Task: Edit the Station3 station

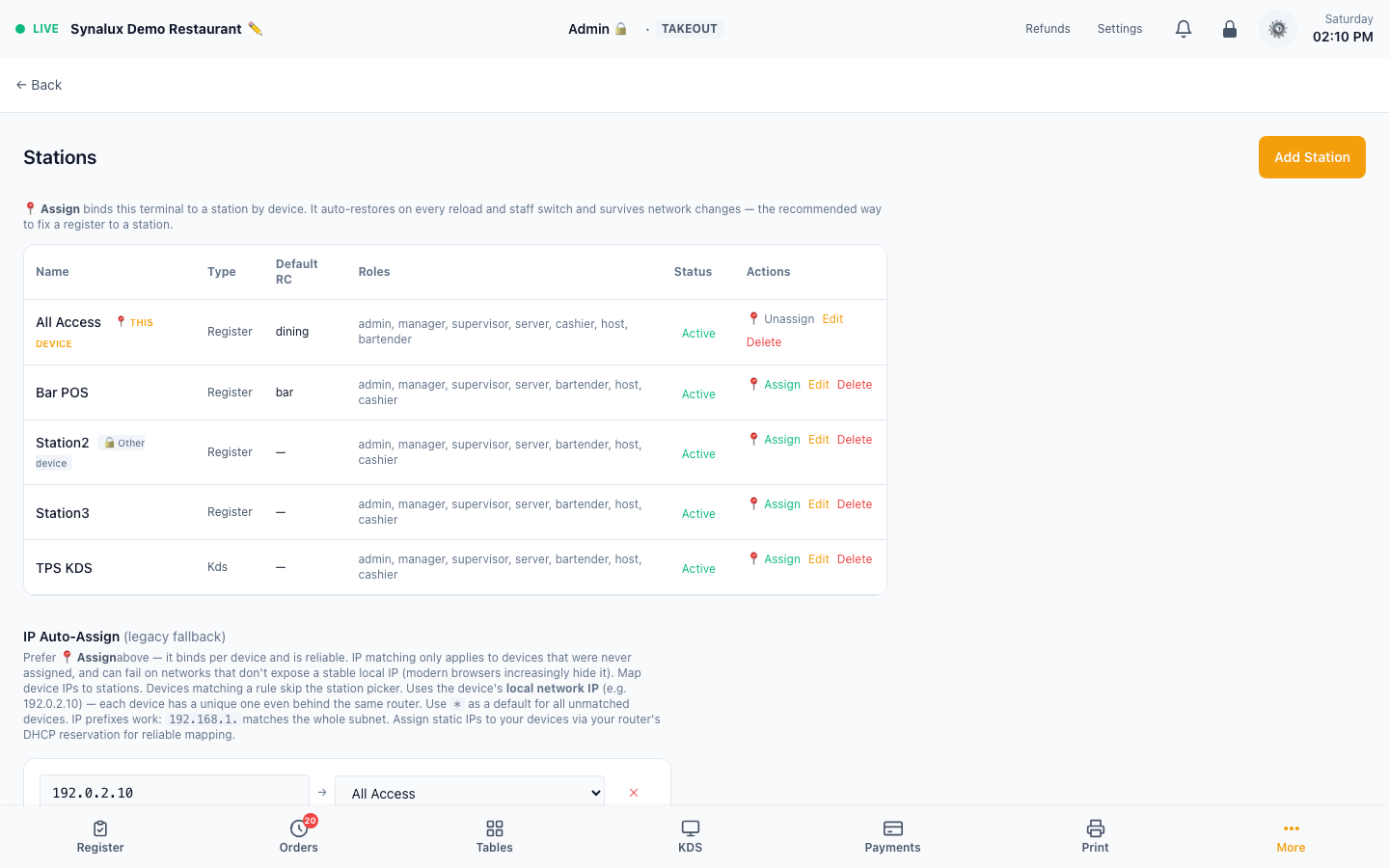Action: [x=819, y=504]
